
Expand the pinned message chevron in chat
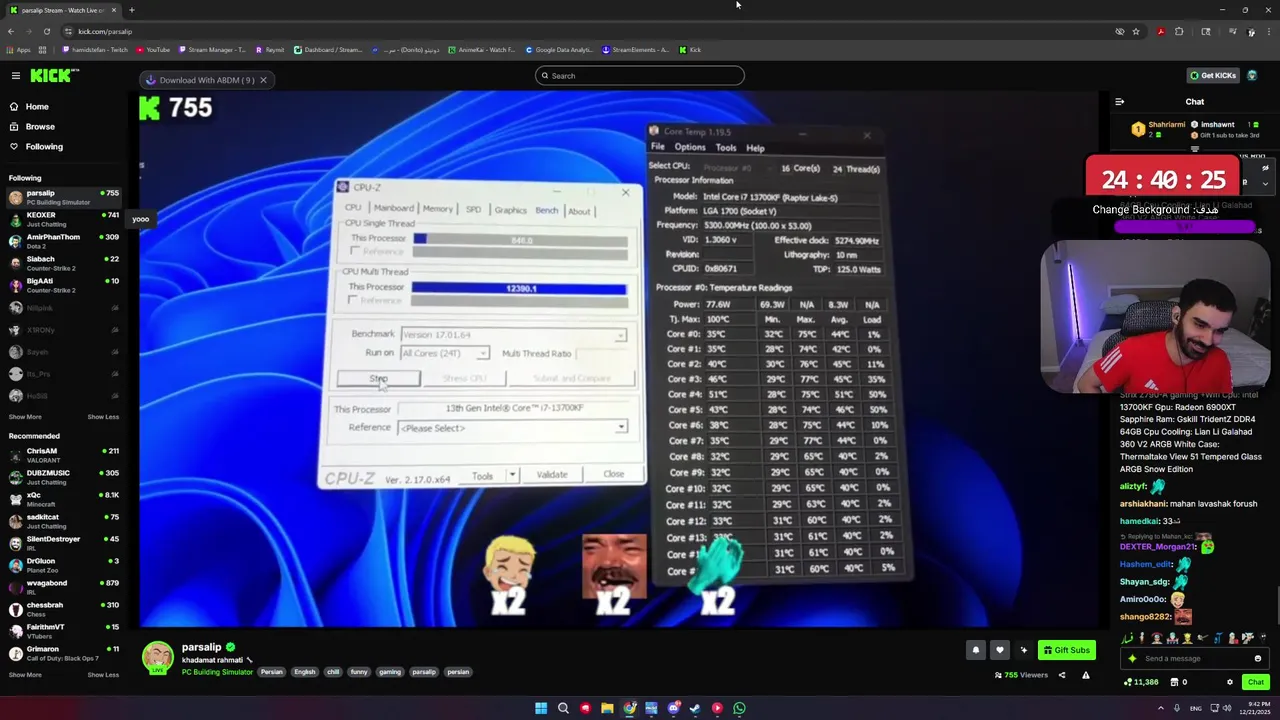1265,184
